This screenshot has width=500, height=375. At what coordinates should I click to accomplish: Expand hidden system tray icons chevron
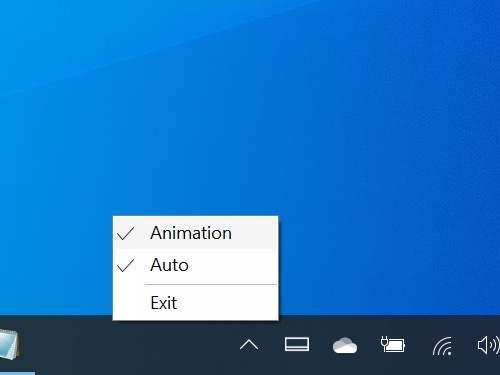(249, 345)
